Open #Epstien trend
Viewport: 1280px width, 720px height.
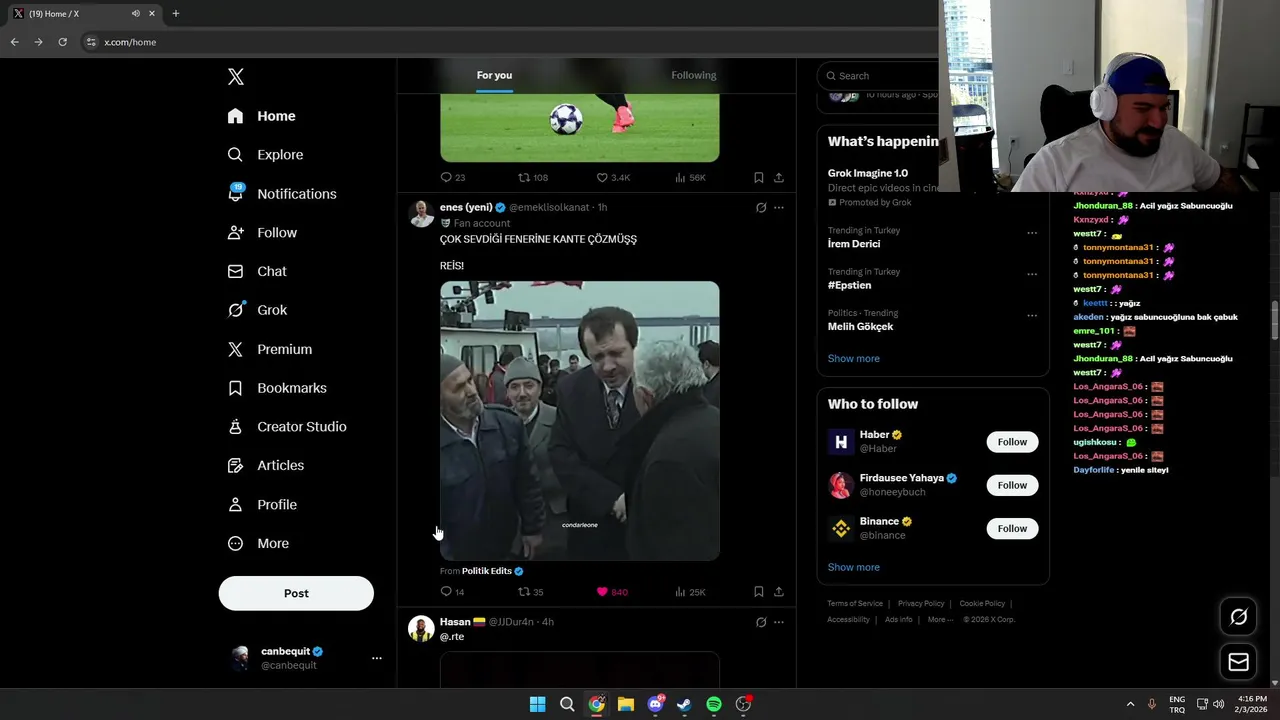[x=849, y=285]
